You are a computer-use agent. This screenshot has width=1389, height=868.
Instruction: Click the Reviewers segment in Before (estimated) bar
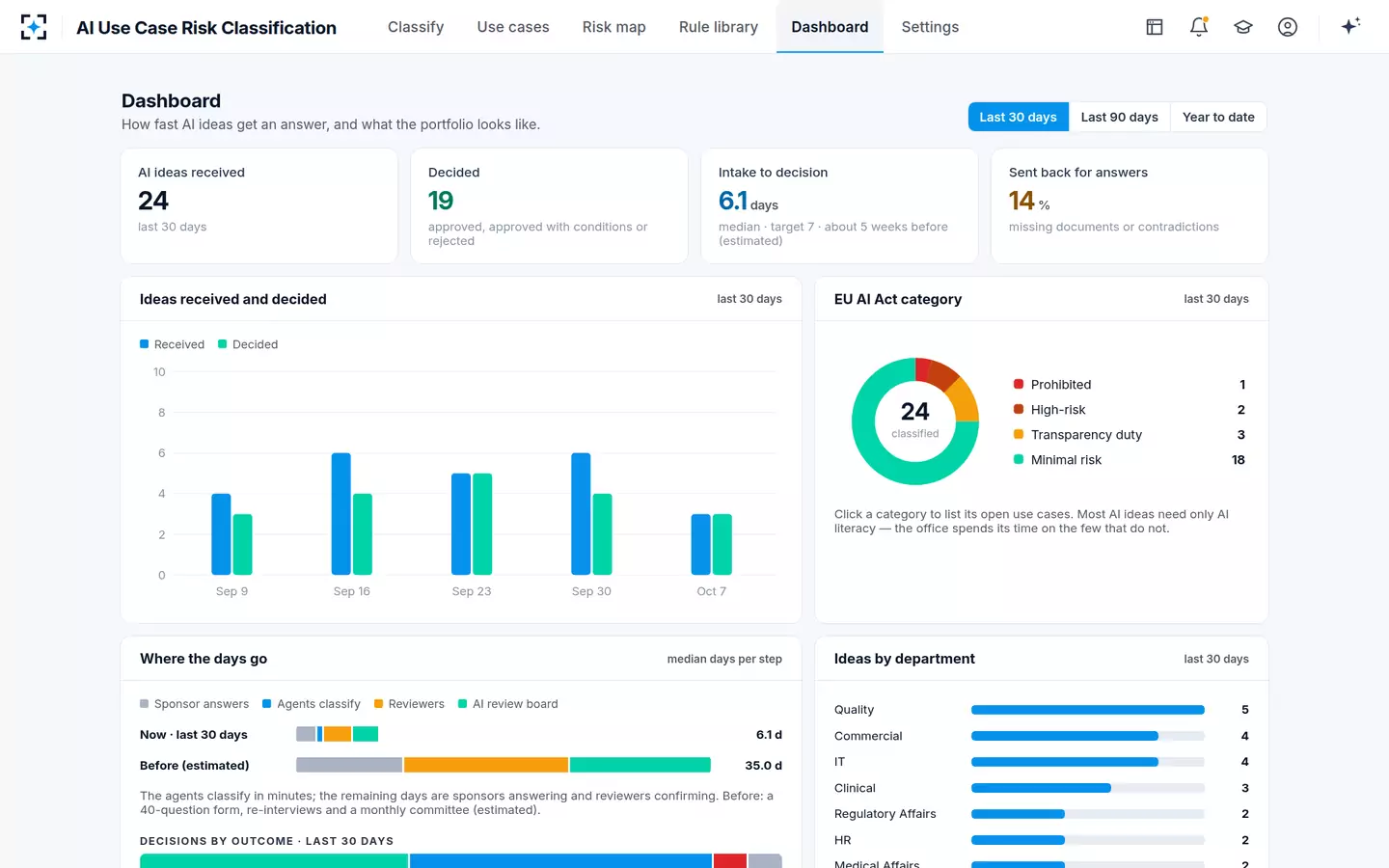(486, 765)
